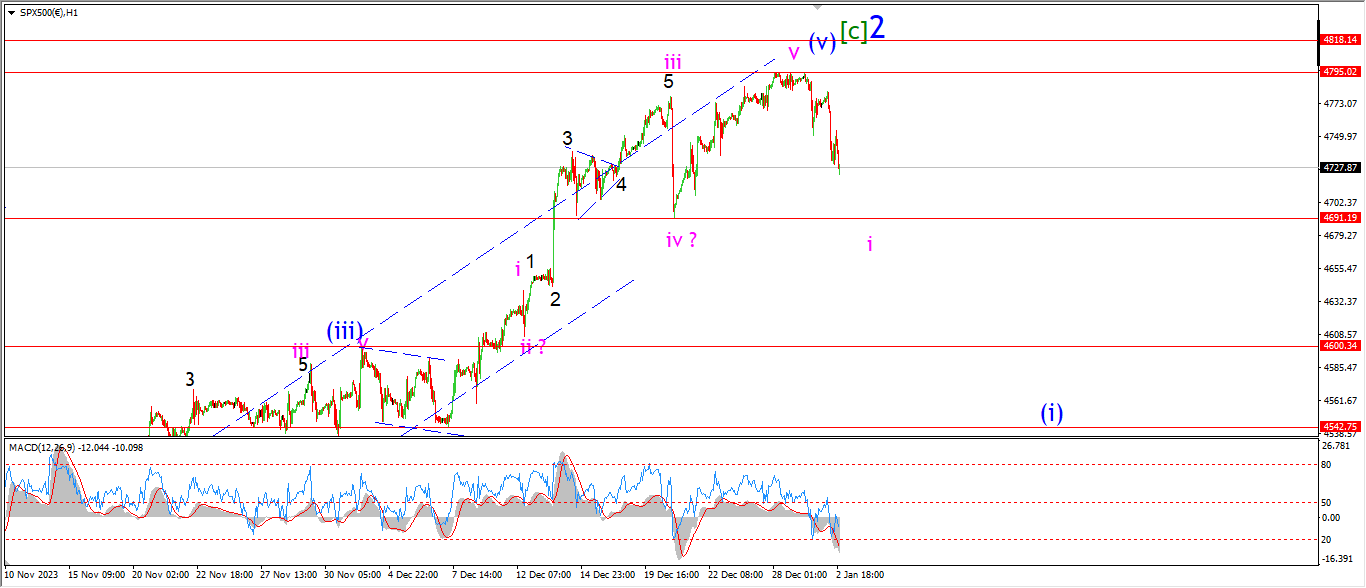Select the 4691.19 support level label

coord(1338,218)
